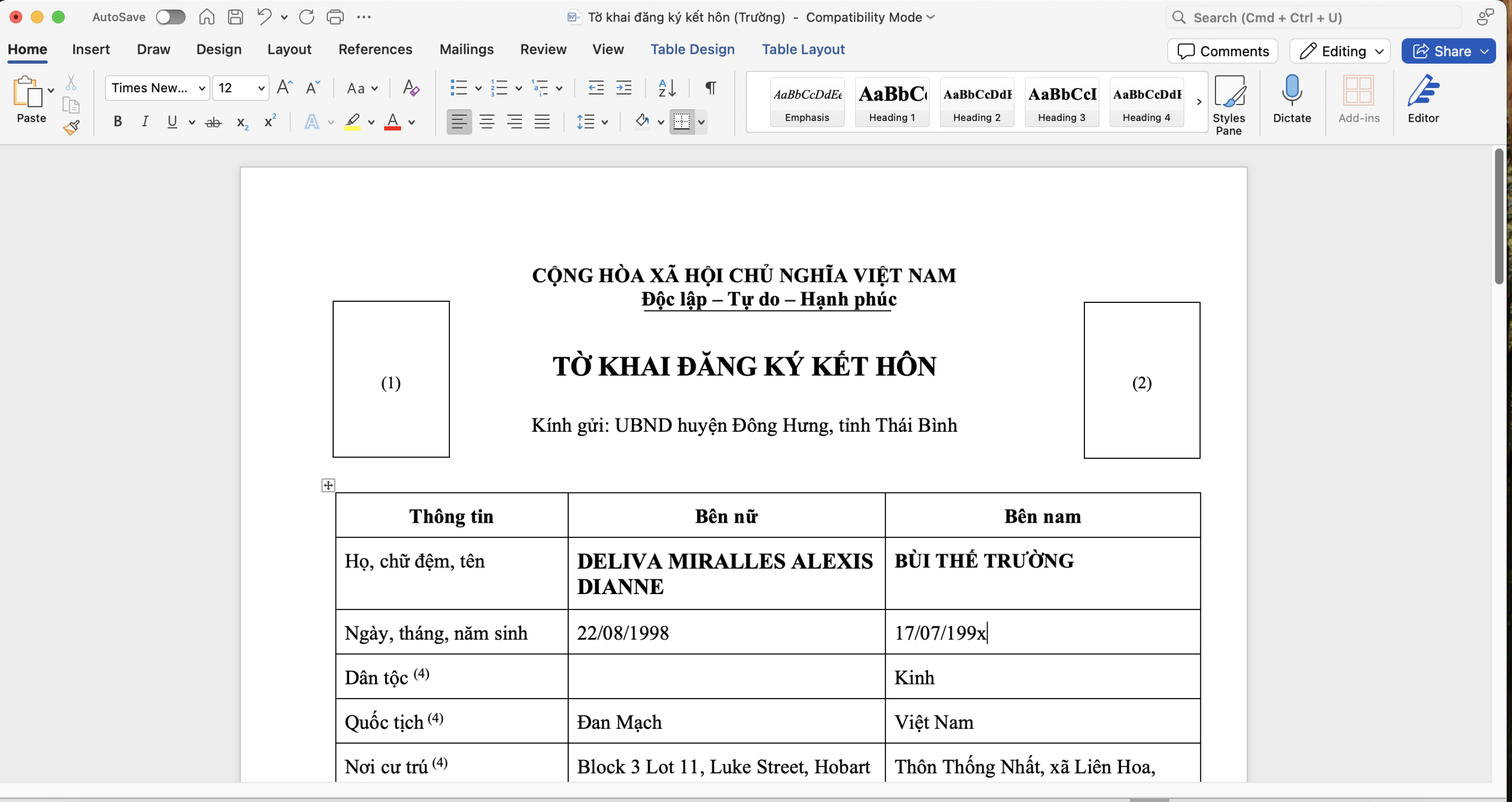This screenshot has height=802, width=1512.
Task: Toggle Bold formatting
Action: (118, 122)
